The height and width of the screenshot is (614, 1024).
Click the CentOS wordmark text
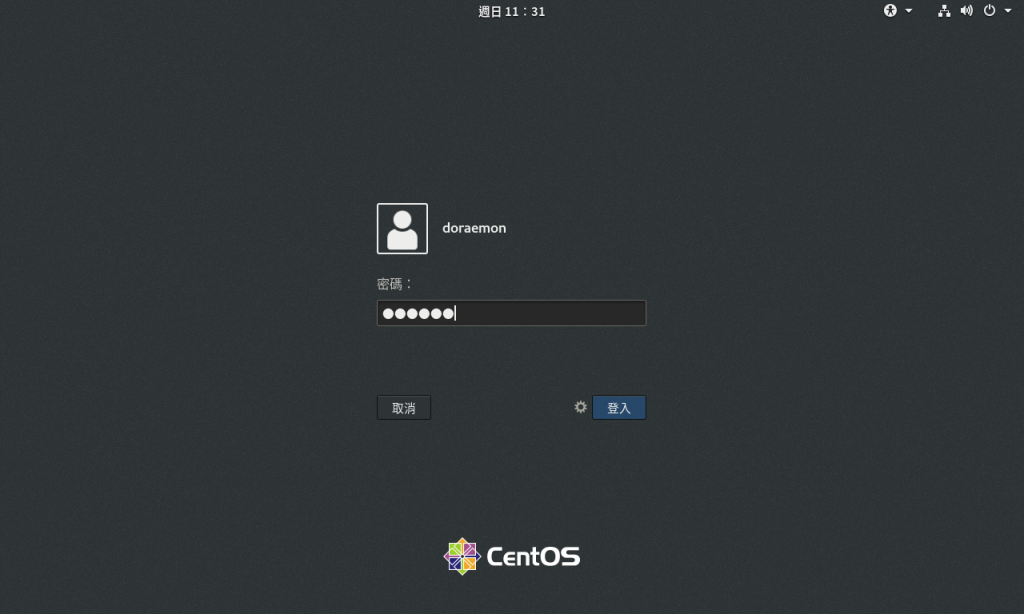pos(534,557)
